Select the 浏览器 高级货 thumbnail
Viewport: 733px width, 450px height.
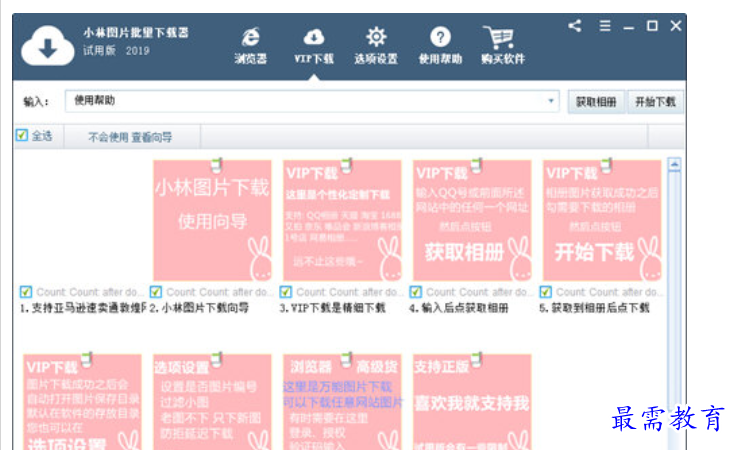tap(342, 402)
